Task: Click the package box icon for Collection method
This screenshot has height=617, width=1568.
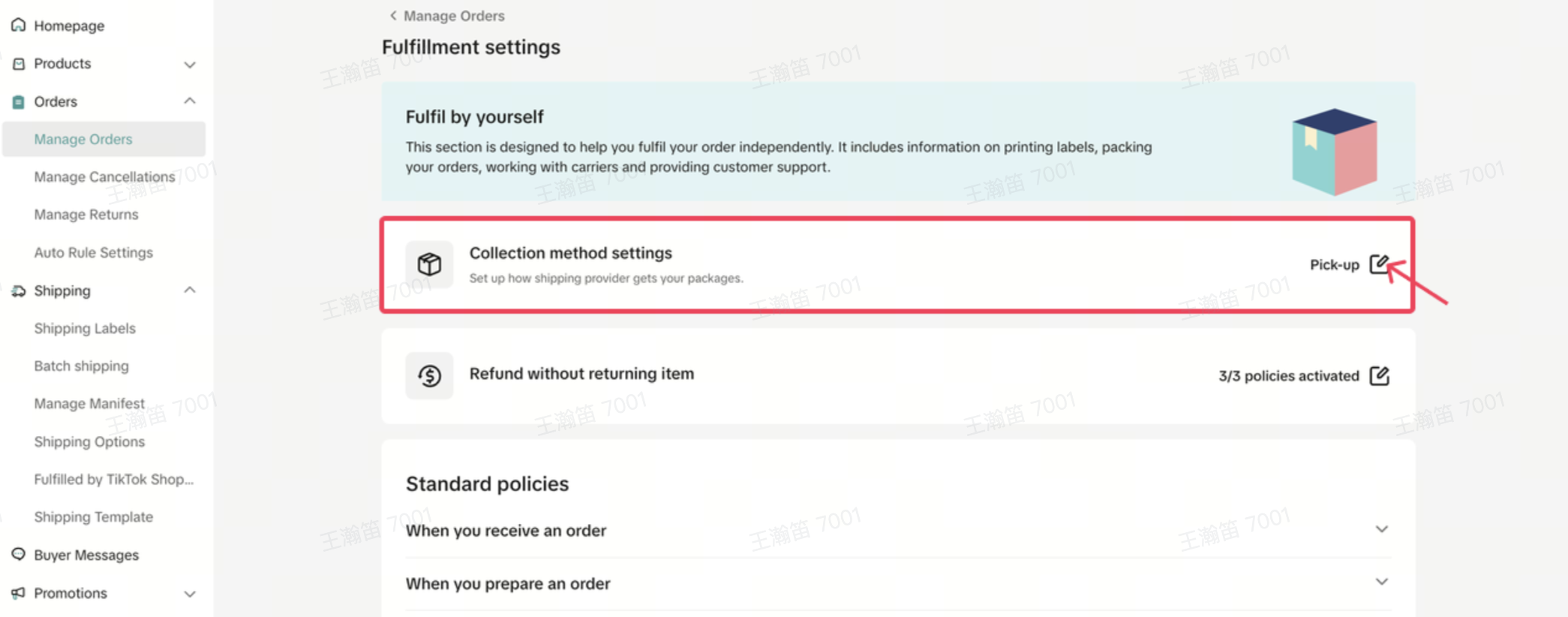Action: click(429, 264)
